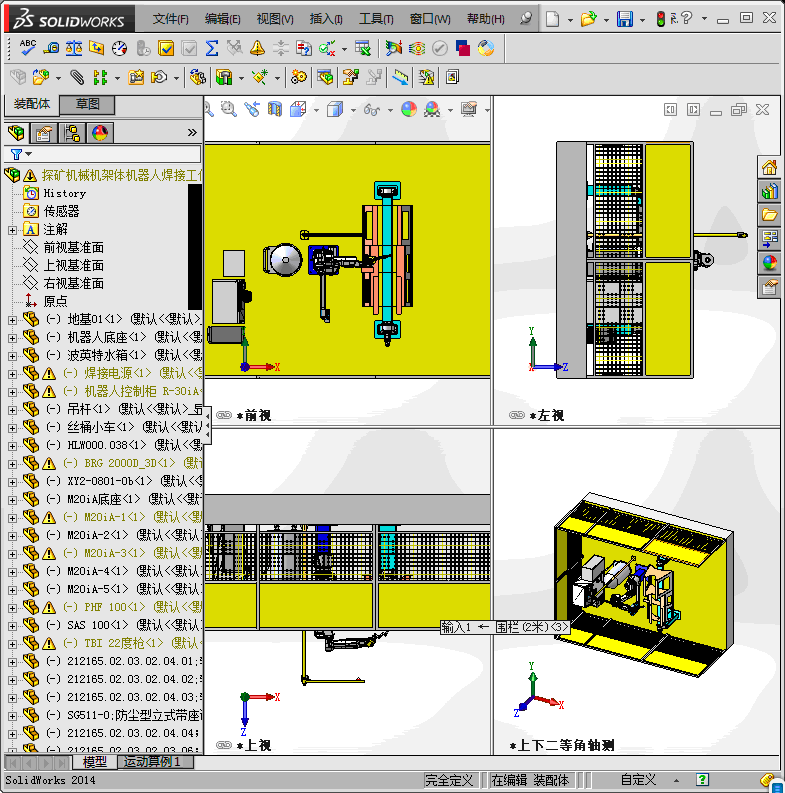Screen dimensions: 785x793
Task: Open Section Properties tool
Action: pyautogui.click(x=97, y=48)
